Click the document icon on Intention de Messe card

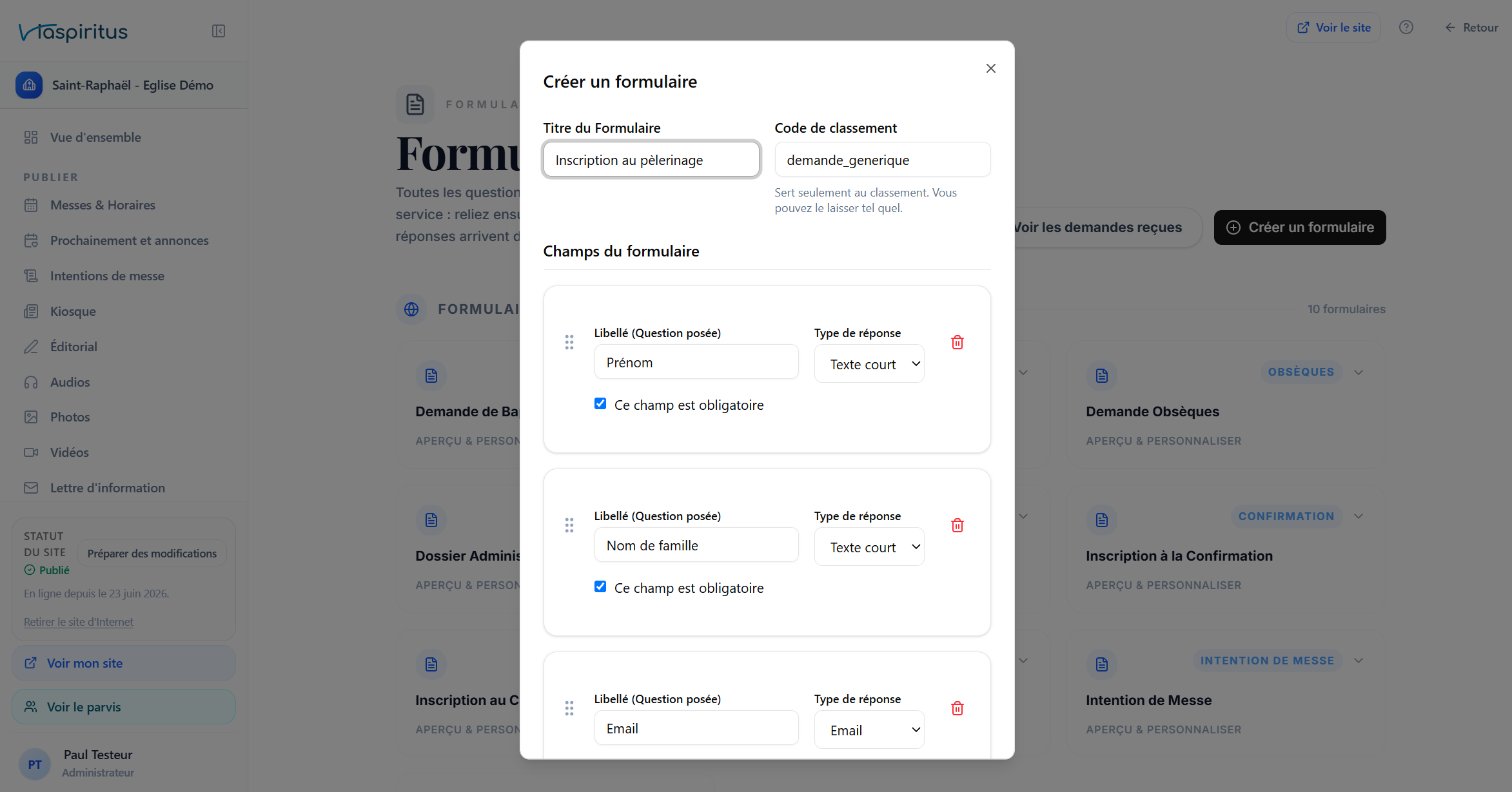pos(1101,664)
